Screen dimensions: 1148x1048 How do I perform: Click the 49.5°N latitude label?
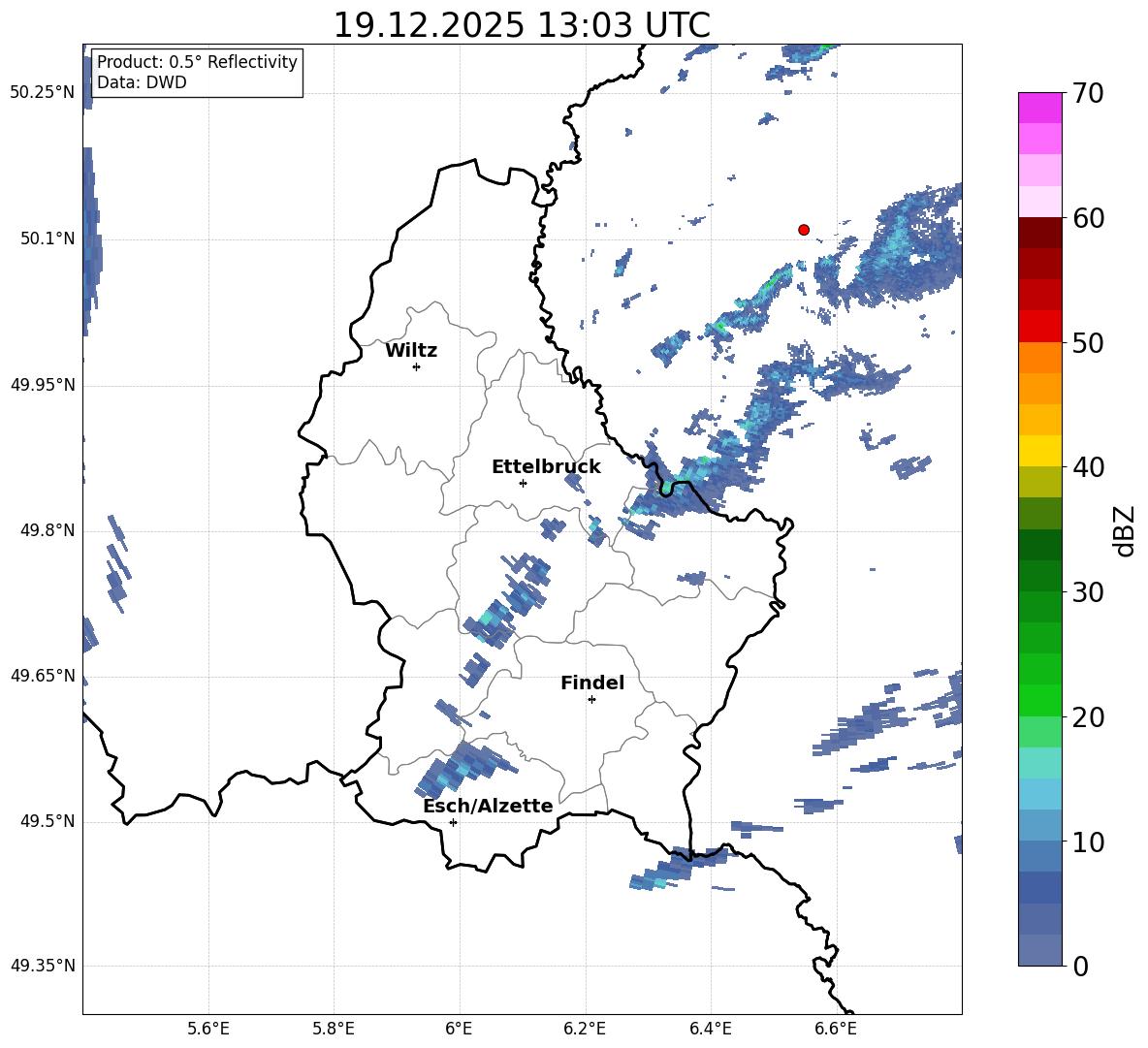coord(48,821)
